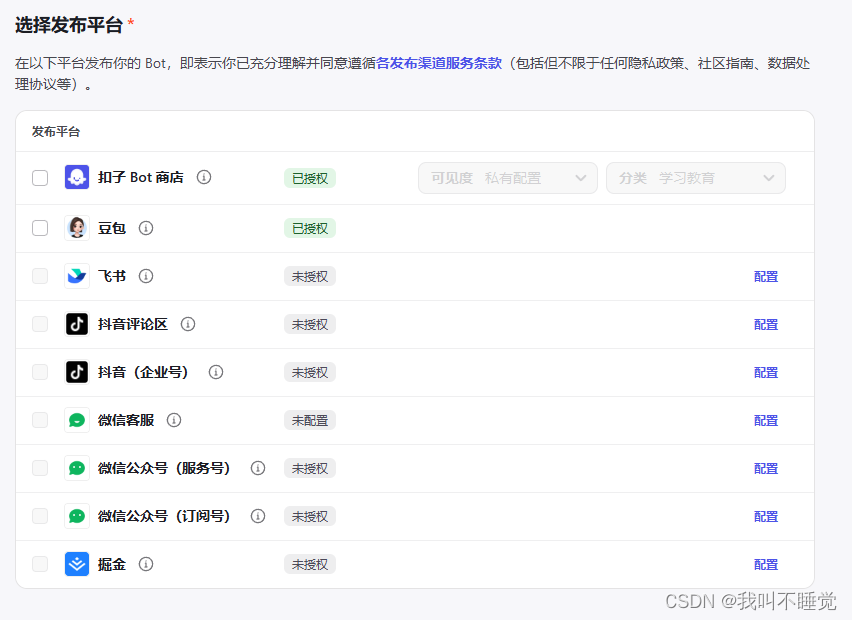Click the 已授权 badge for 豆包
The height and width of the screenshot is (620, 852).
click(310, 228)
